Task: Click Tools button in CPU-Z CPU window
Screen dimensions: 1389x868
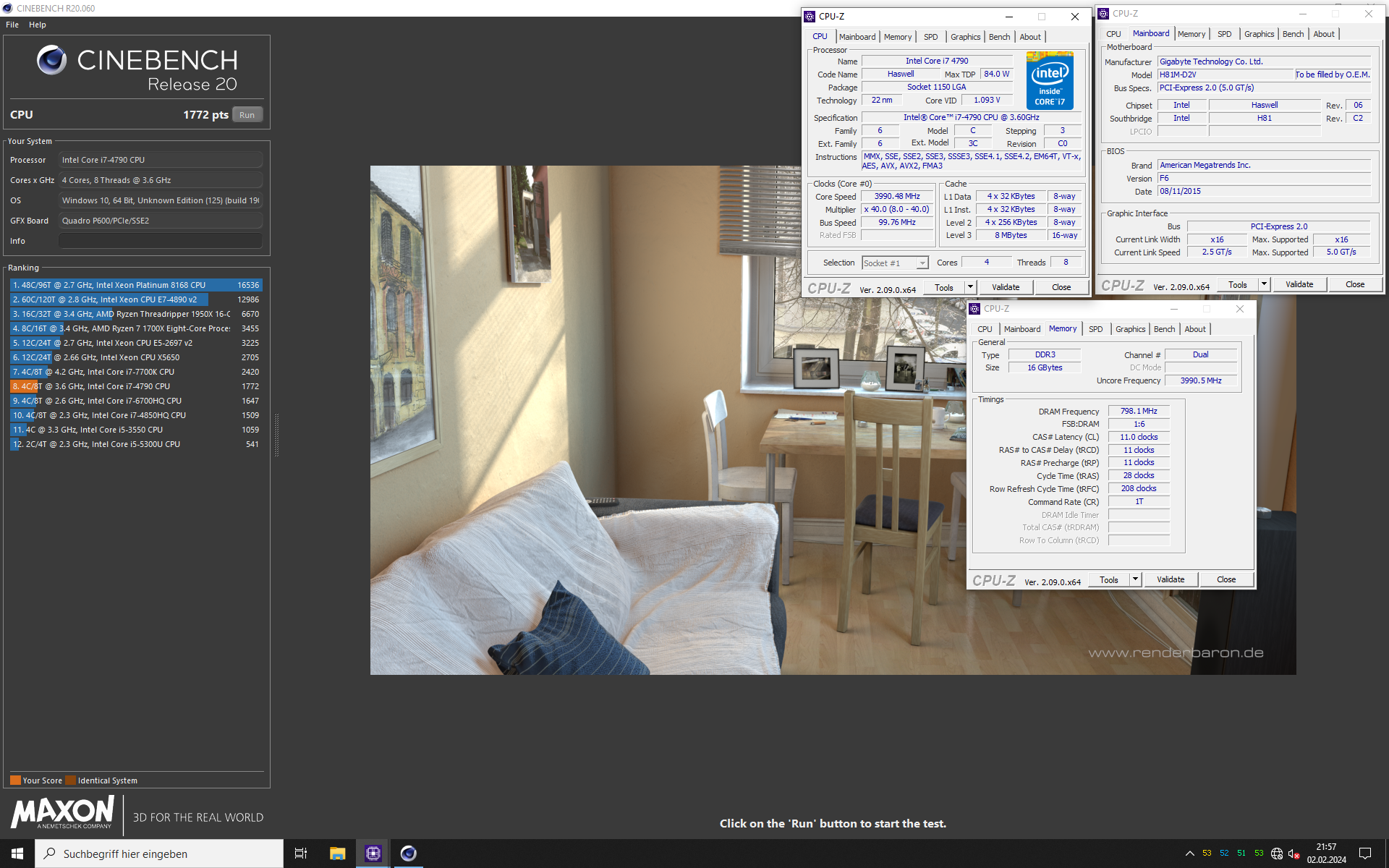Action: (x=944, y=287)
